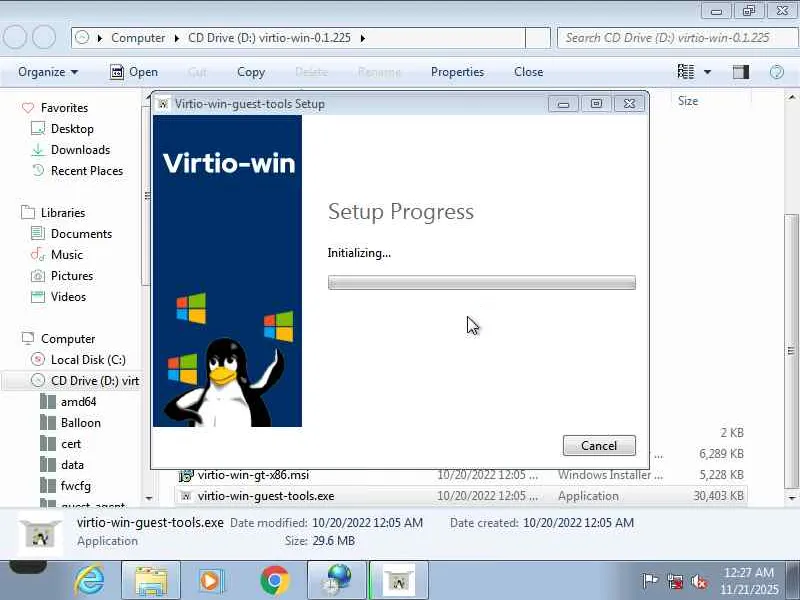The width and height of the screenshot is (800, 600).
Task: Click the Local Disk drive icon
Action: (38, 360)
